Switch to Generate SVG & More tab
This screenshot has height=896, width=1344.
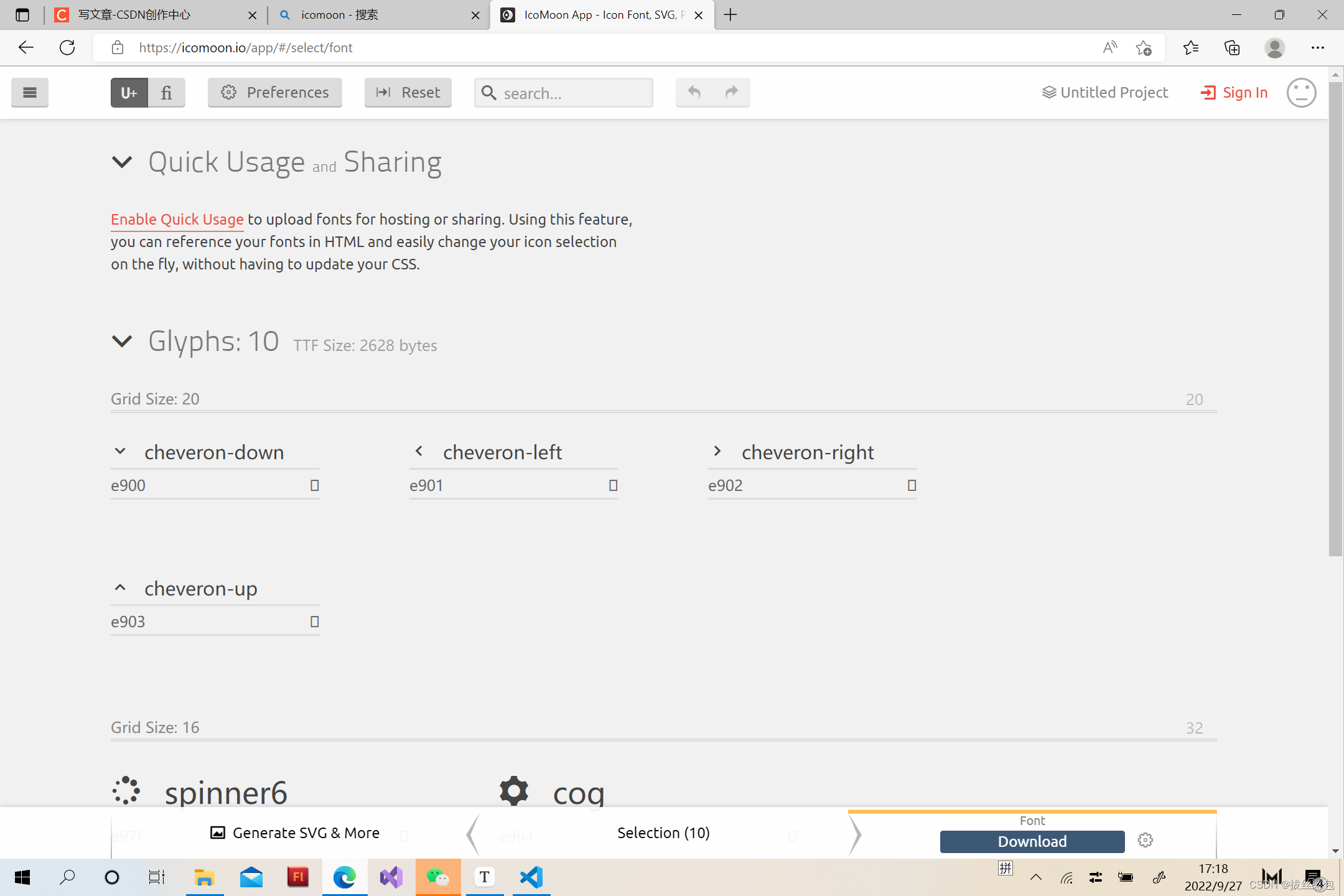click(295, 833)
